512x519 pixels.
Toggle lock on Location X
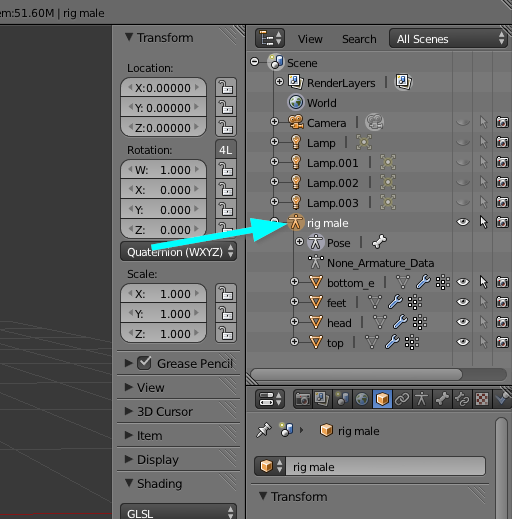(x=226, y=88)
